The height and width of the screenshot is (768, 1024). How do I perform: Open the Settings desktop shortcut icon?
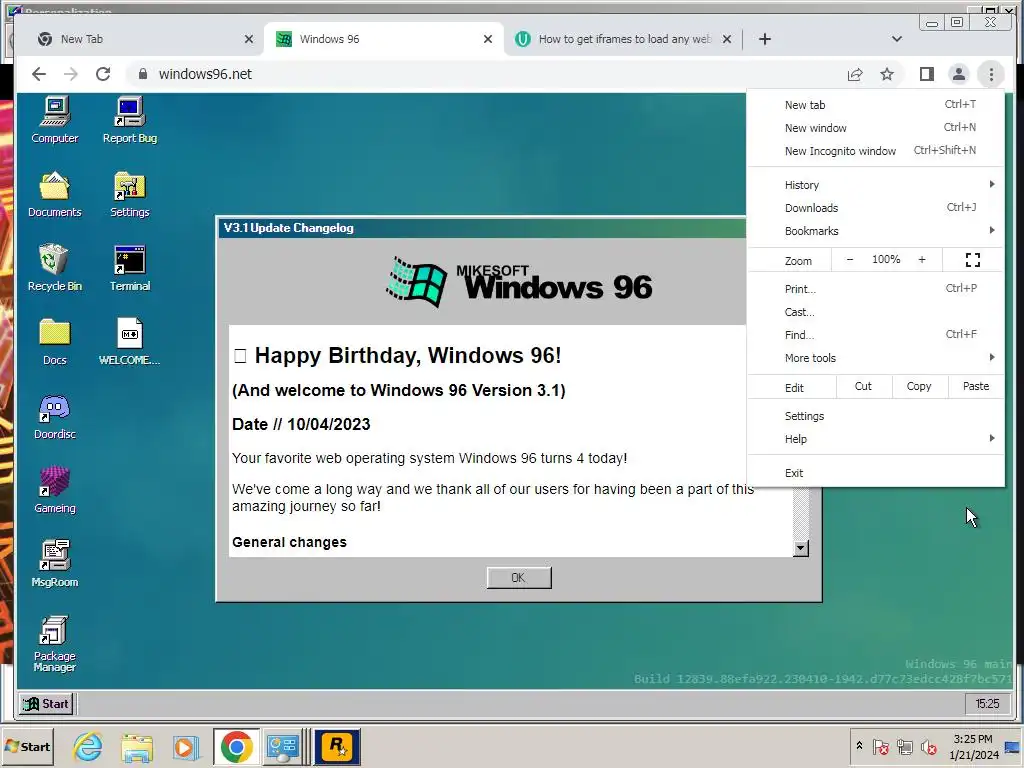pyautogui.click(x=129, y=194)
